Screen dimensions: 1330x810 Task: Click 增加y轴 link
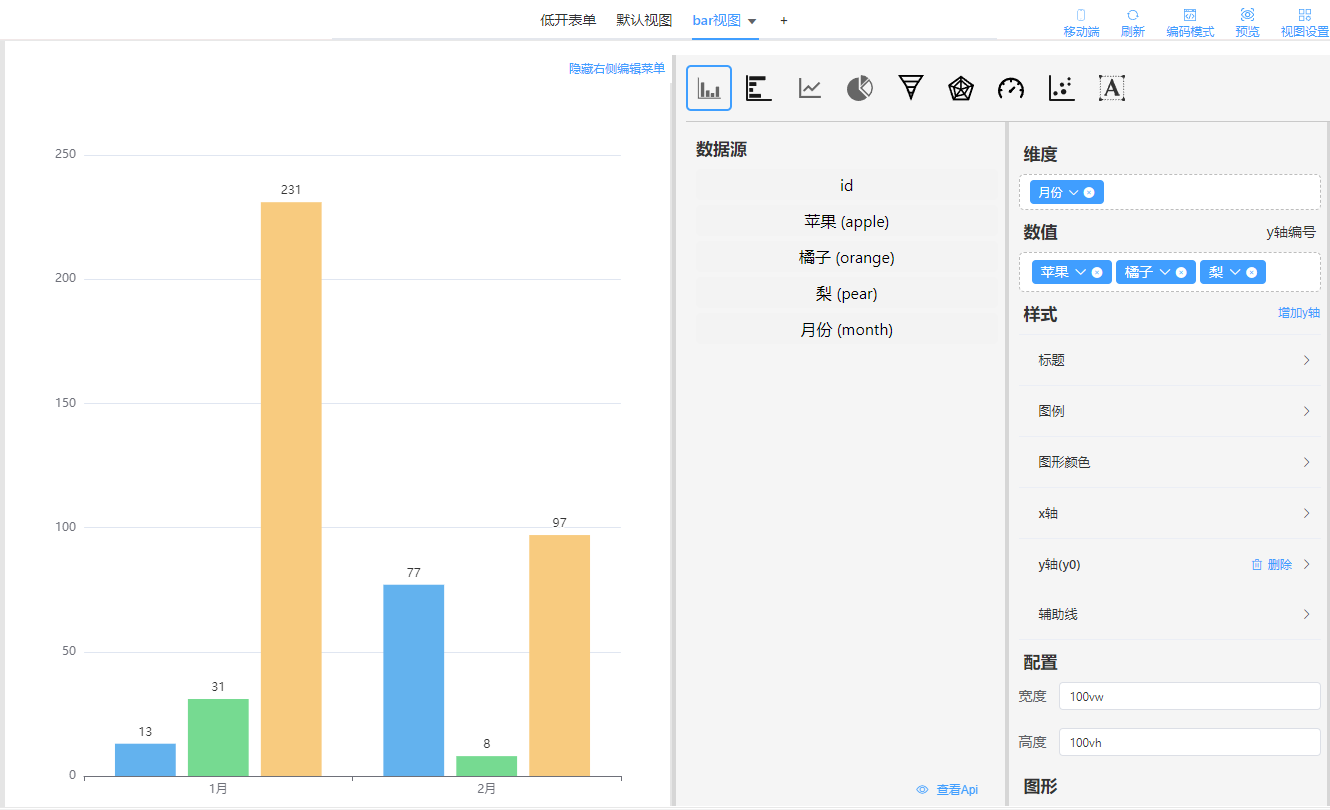[1298, 313]
